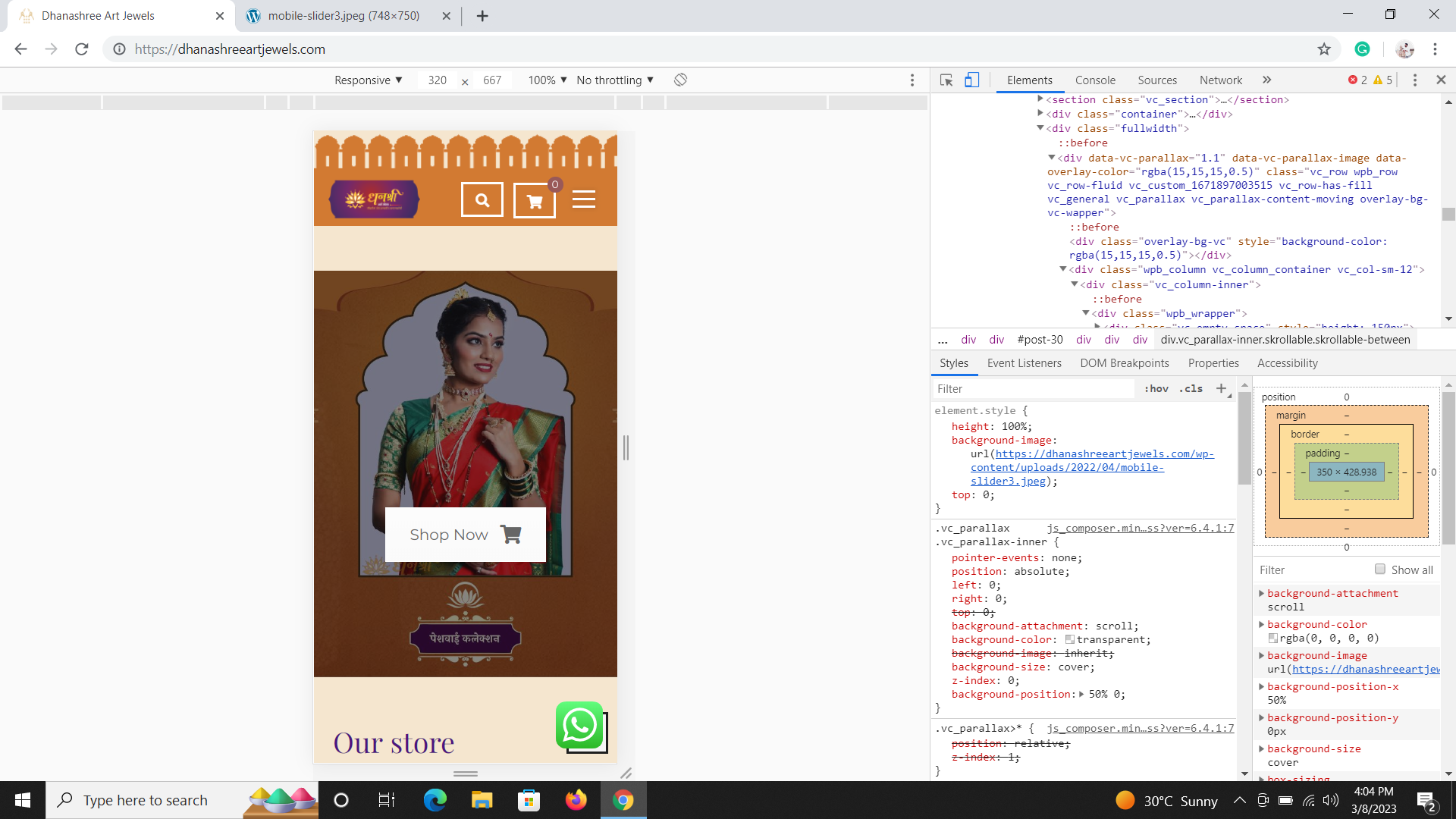
Task: Bookmark page with star icon
Action: tap(1324, 49)
